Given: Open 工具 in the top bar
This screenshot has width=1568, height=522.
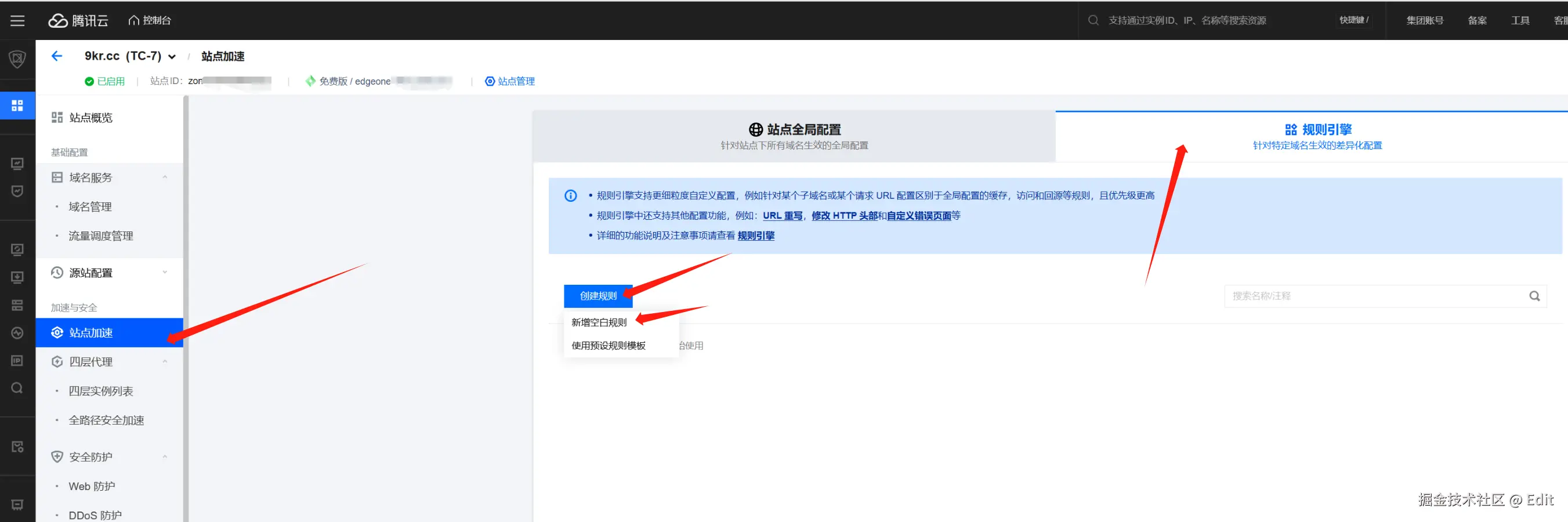Looking at the screenshot, I should point(1520,21).
